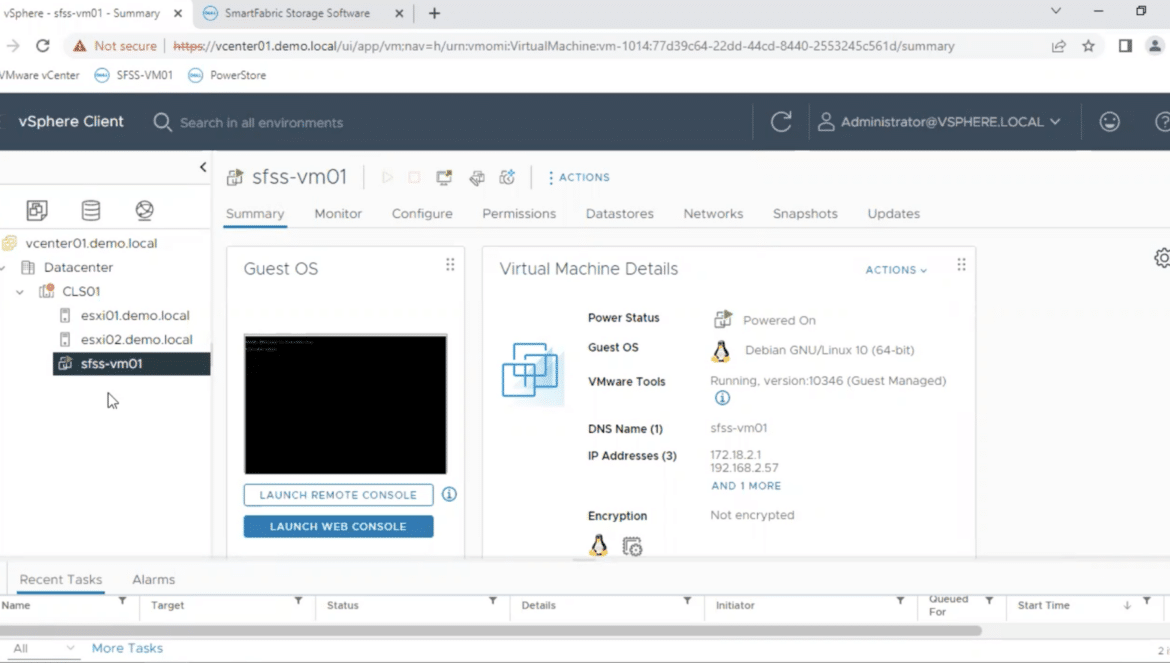Viewport: 1170px width, 663px height.
Task: Click the Power On VM toolbar icon
Action: pyautogui.click(x=387, y=177)
